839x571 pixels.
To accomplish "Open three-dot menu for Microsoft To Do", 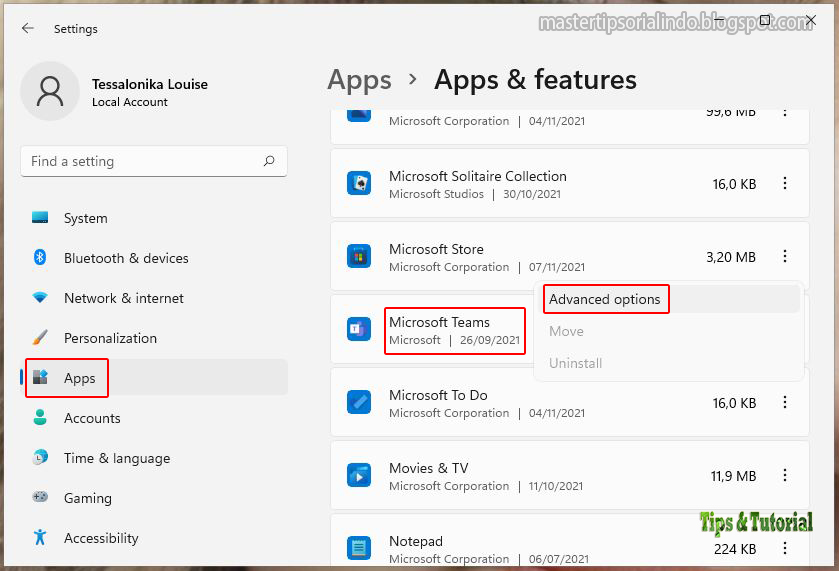I will [x=784, y=402].
